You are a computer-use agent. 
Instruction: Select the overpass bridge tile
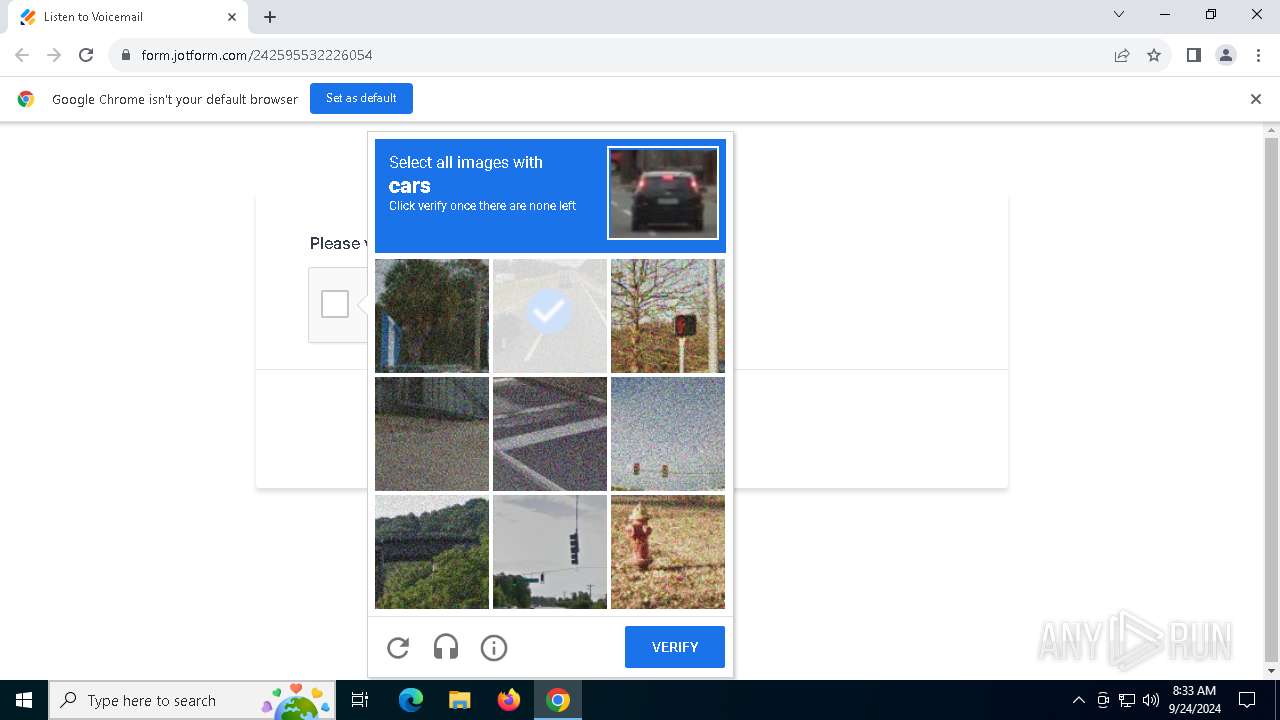[x=432, y=552]
